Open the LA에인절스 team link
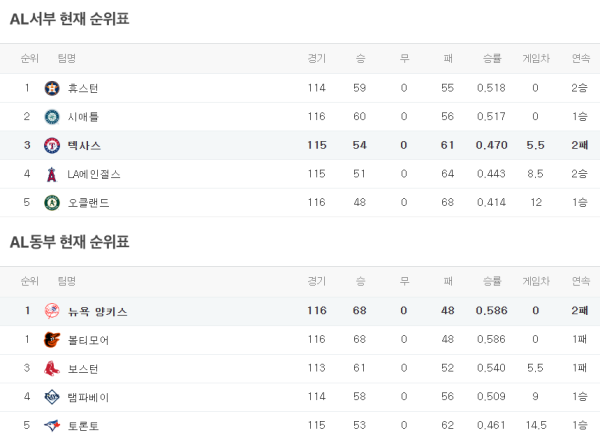The width and height of the screenshot is (600, 442). 94,174
